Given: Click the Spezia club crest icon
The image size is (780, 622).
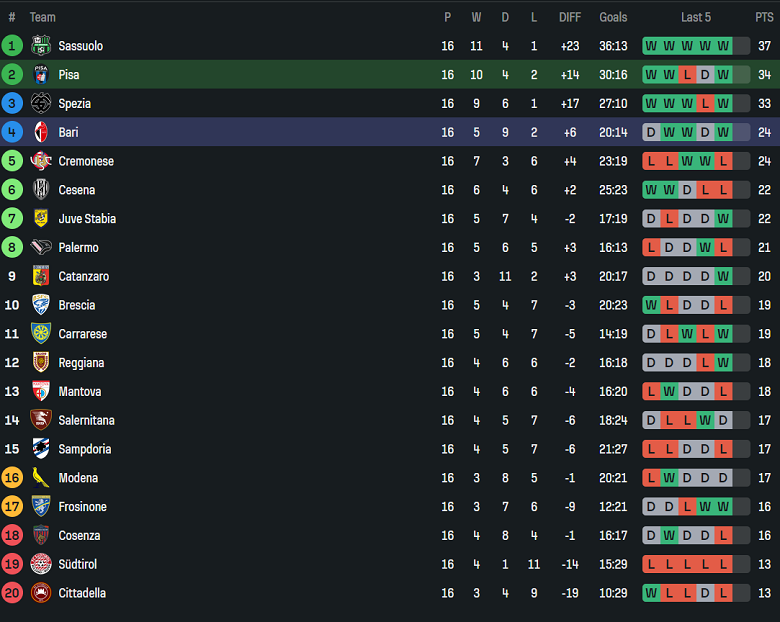Looking at the screenshot, I should click(41, 104).
